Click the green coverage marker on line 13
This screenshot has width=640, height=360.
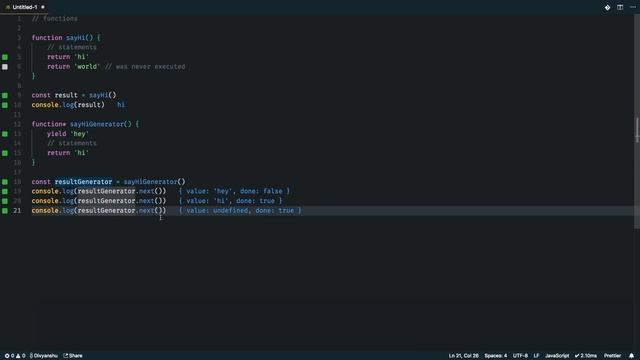tap(5, 134)
